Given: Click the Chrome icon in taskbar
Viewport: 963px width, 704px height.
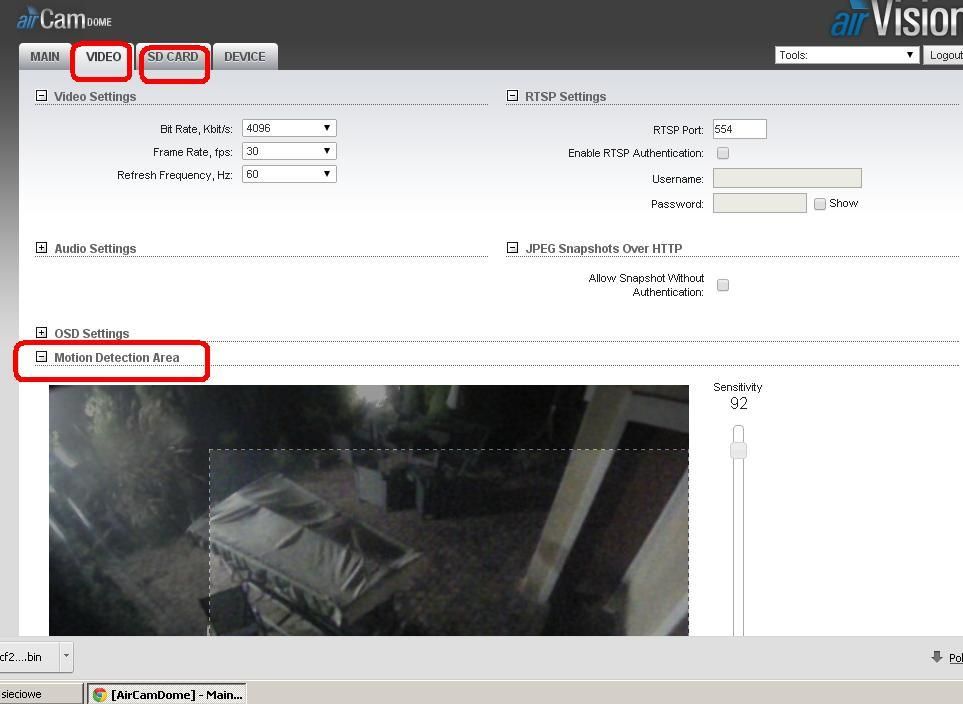Looking at the screenshot, I should pyautogui.click(x=100, y=694).
